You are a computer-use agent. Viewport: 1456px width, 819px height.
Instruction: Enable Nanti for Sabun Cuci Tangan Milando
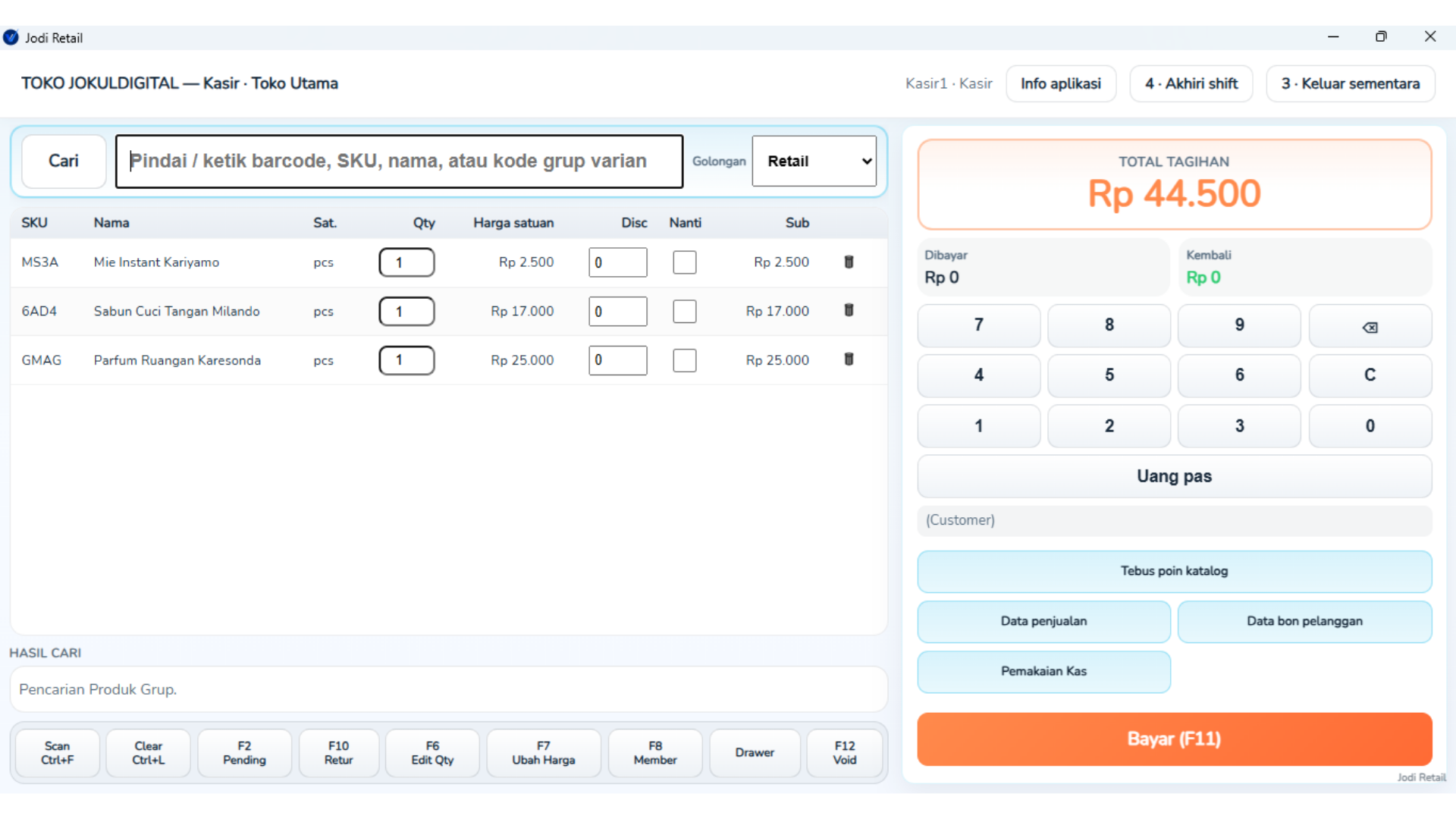coord(684,311)
